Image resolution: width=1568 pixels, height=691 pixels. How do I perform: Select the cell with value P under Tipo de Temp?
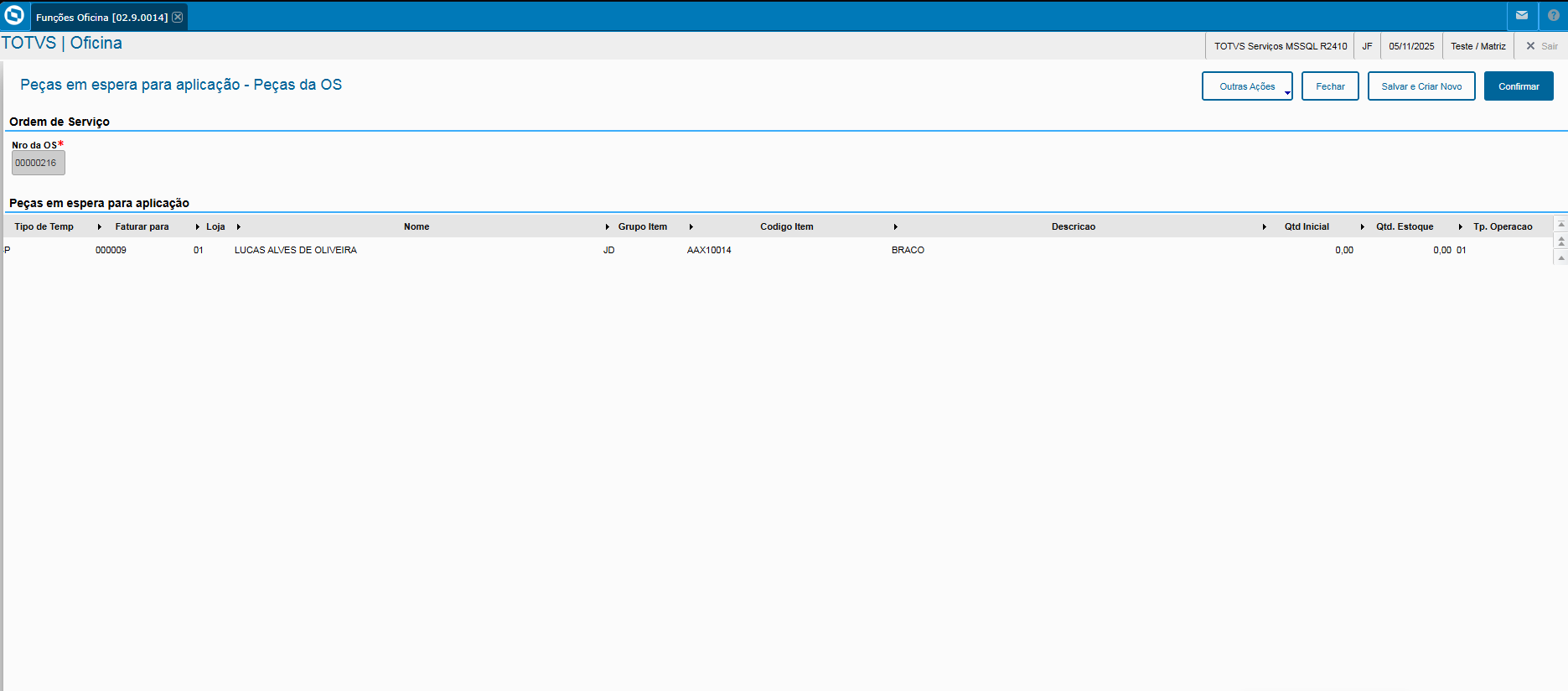tap(8, 250)
